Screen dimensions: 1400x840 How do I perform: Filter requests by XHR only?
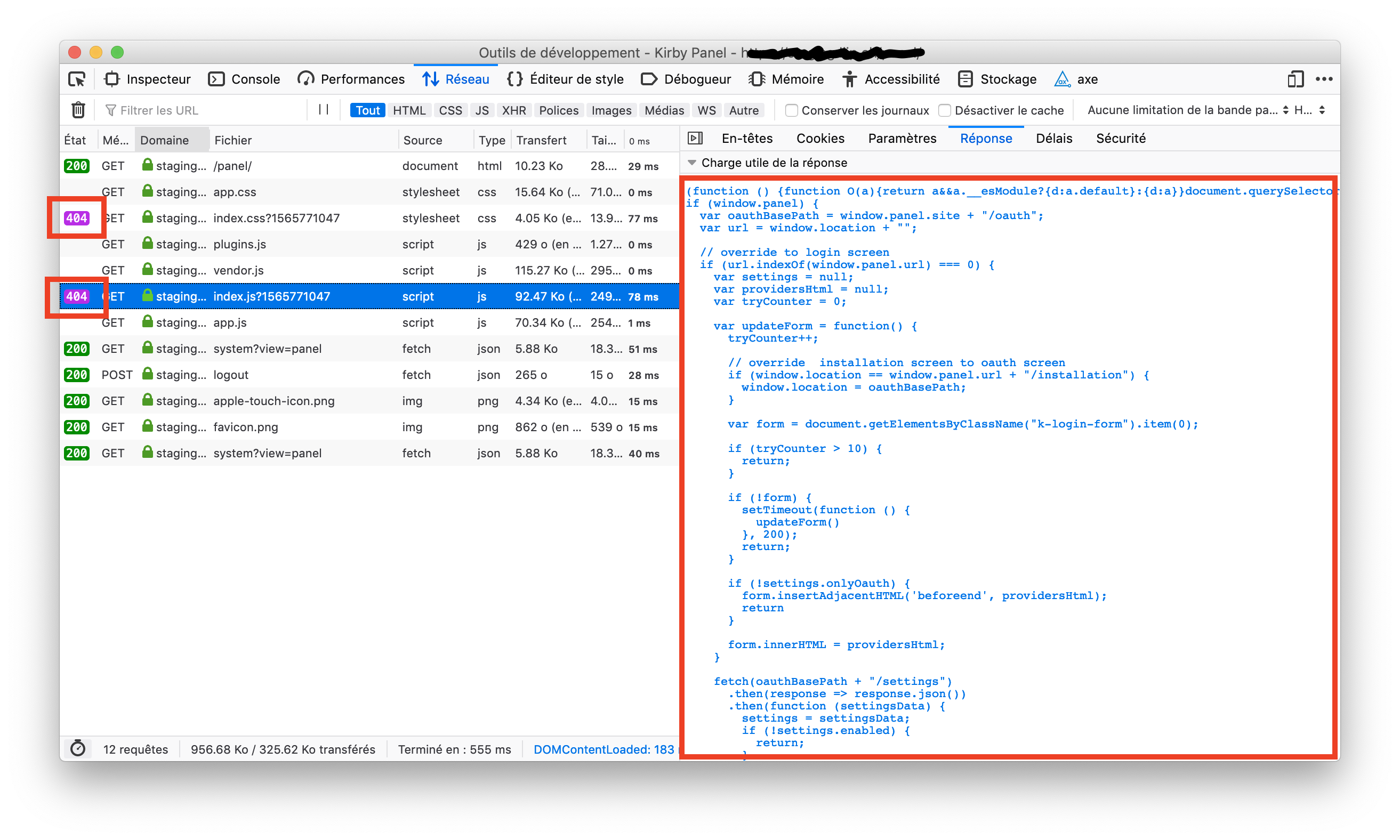[513, 110]
